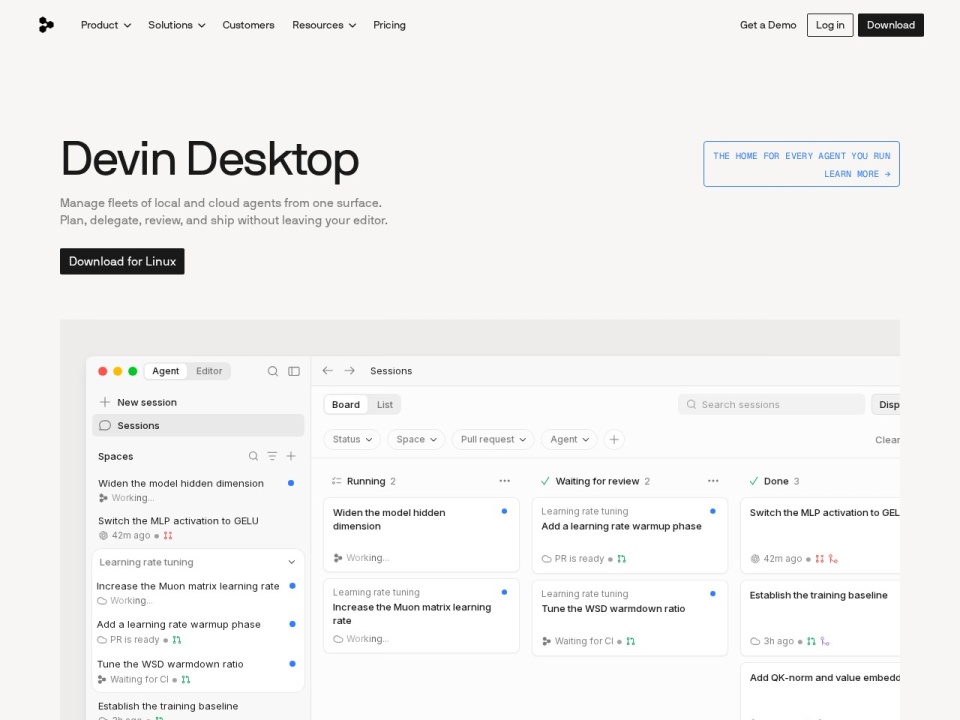Click the Download for Linux button
Viewport: 960px width, 720px height.
coord(122,261)
